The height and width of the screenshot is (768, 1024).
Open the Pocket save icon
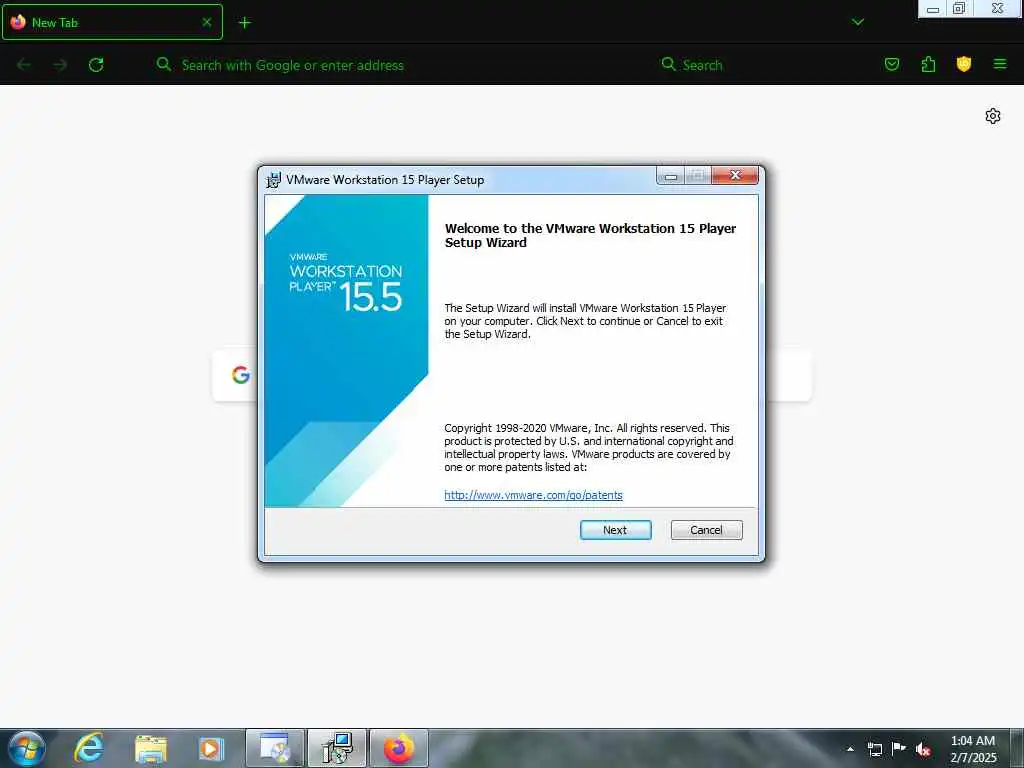tap(891, 64)
